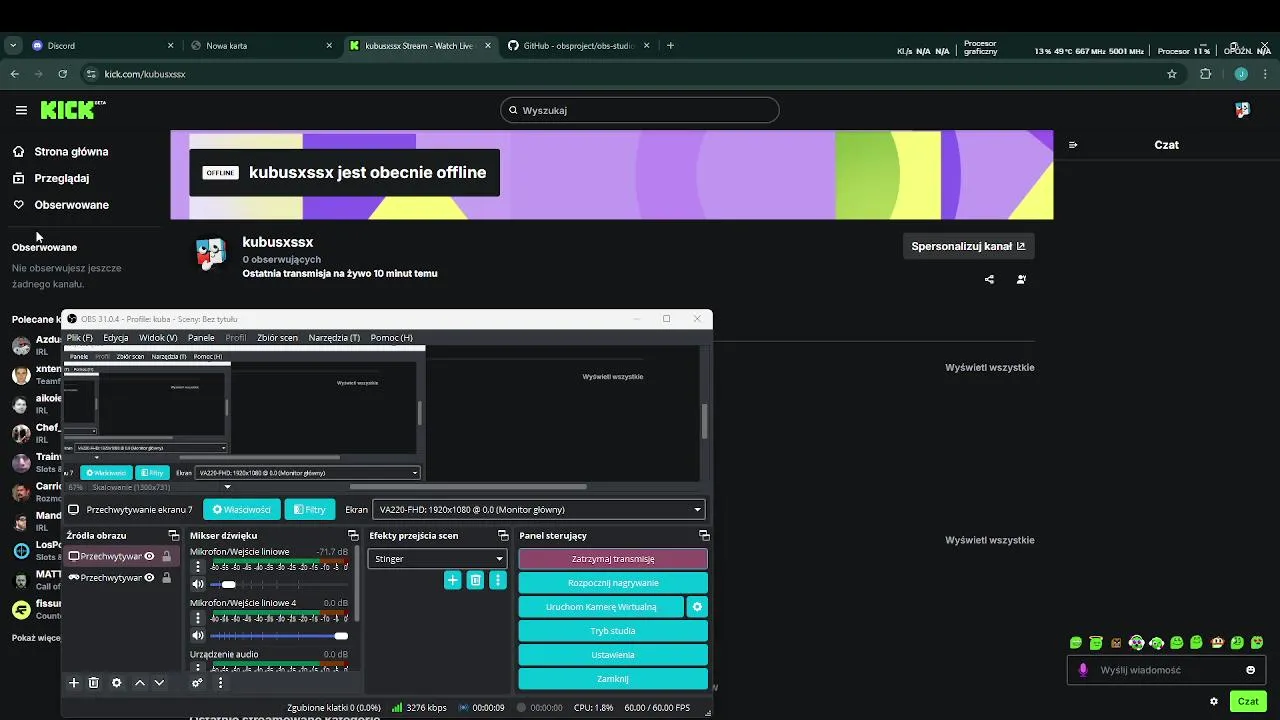Toggle lock on the first Przechwytywar source
The height and width of the screenshot is (720, 1280).
[x=166, y=557]
